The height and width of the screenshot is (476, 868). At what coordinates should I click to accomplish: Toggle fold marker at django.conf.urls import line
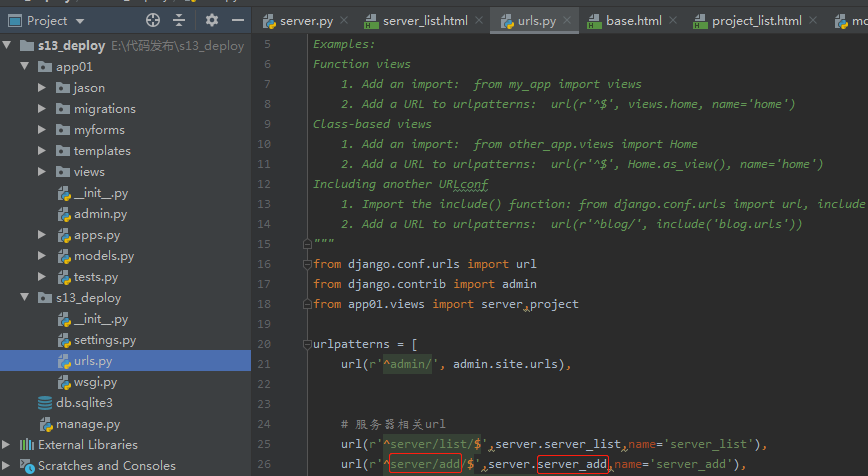tap(306, 264)
